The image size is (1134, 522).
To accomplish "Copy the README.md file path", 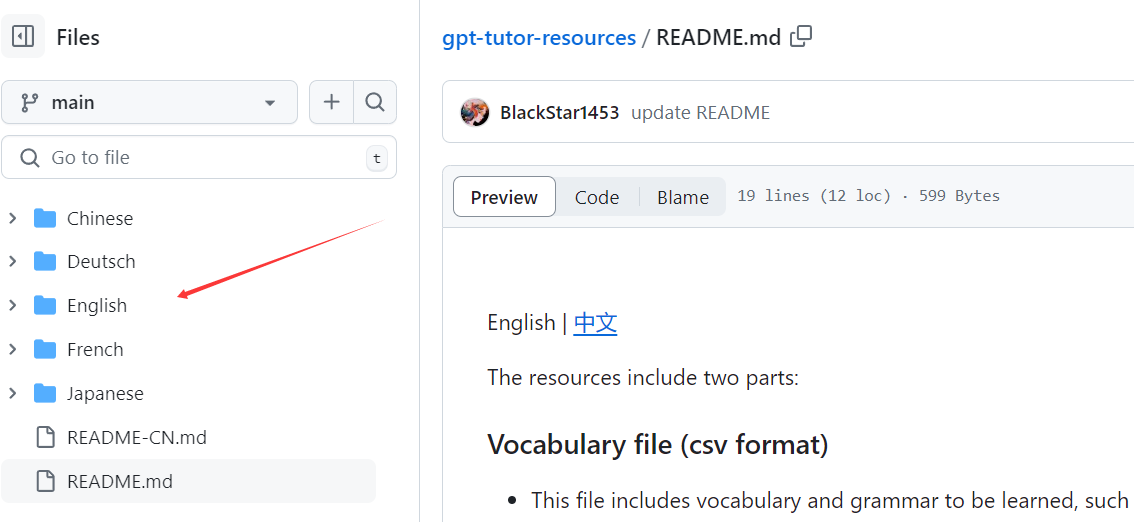I will (x=801, y=37).
